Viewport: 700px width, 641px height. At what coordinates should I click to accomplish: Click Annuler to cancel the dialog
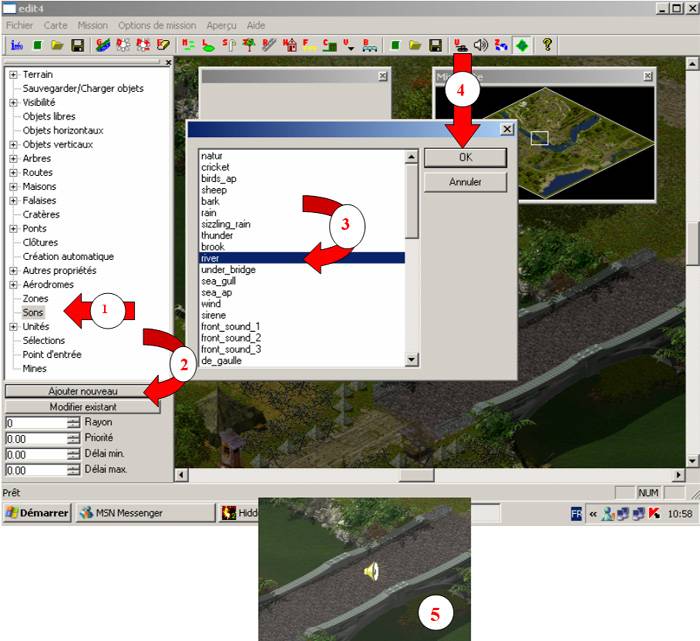pos(465,182)
